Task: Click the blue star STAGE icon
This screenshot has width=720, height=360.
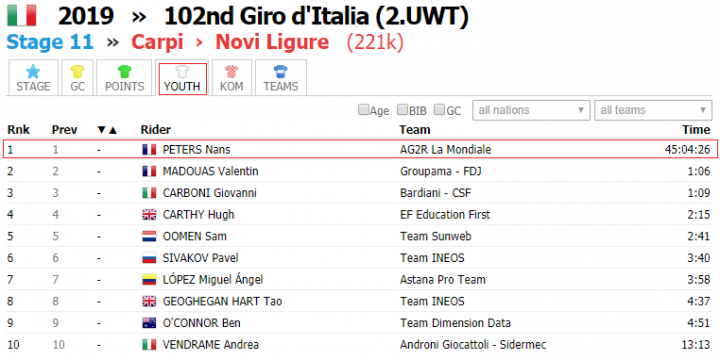Action: click(33, 71)
